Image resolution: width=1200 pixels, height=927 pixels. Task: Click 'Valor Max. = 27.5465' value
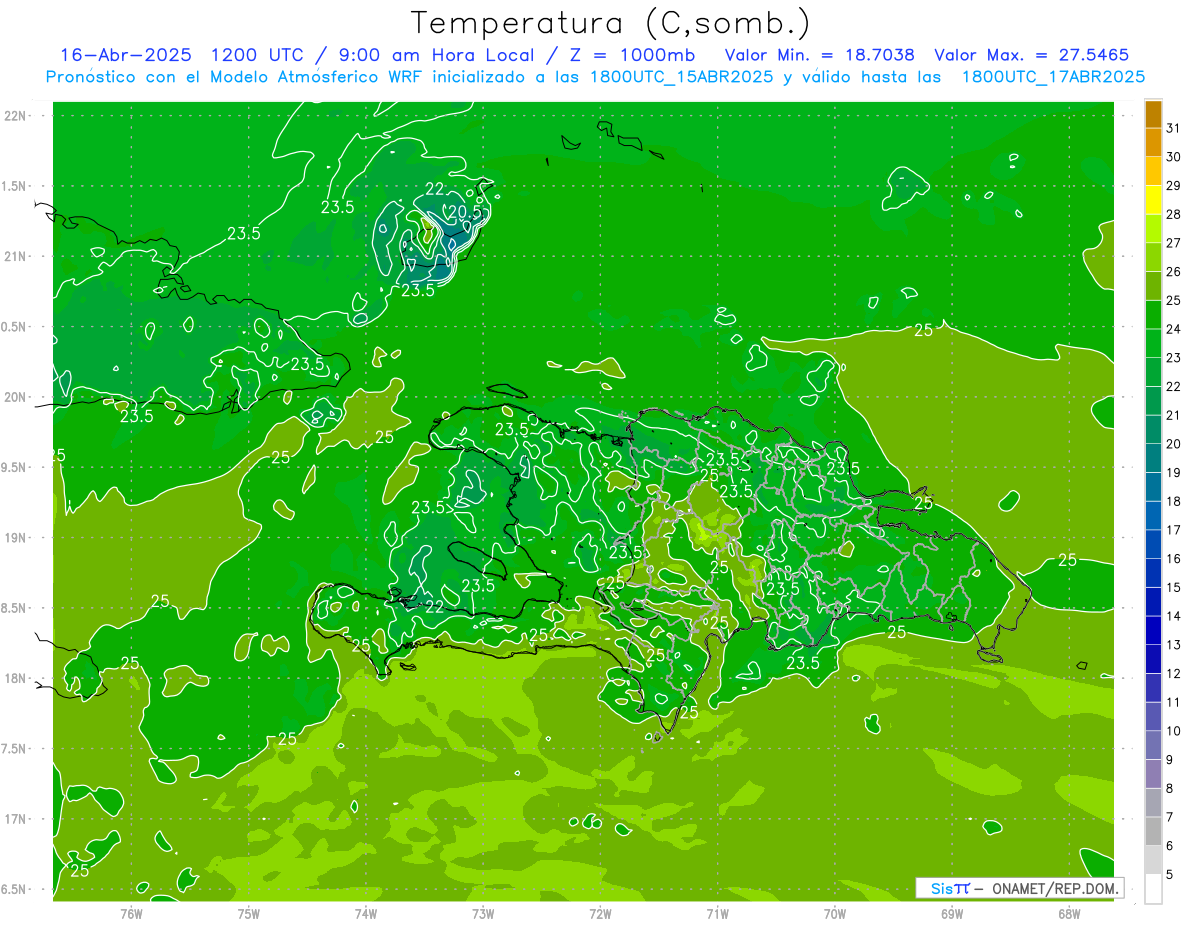point(1031,55)
